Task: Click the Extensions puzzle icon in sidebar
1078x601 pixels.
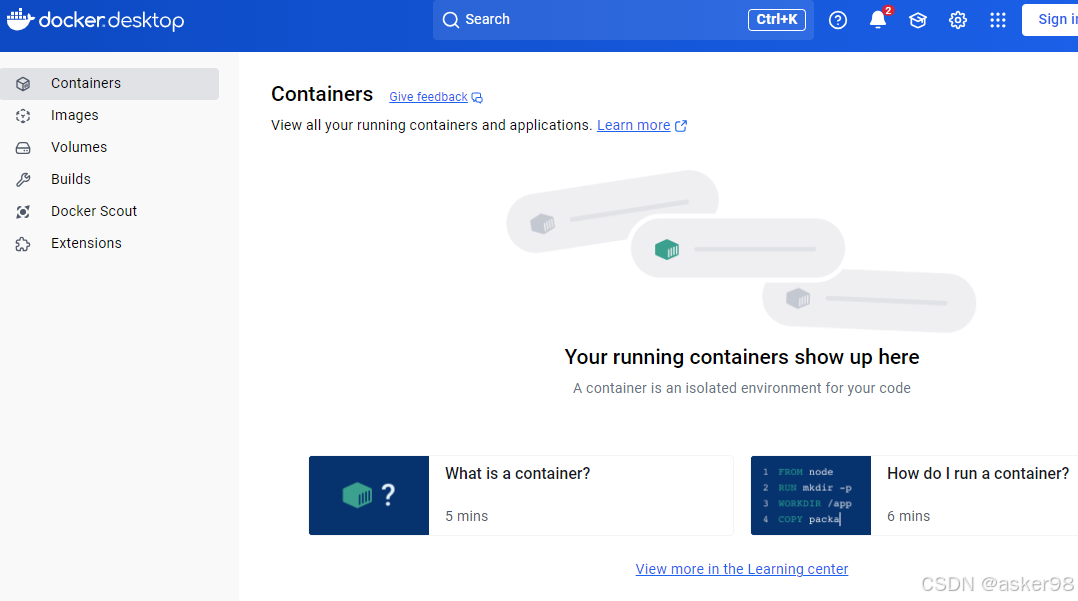Action: [x=23, y=243]
